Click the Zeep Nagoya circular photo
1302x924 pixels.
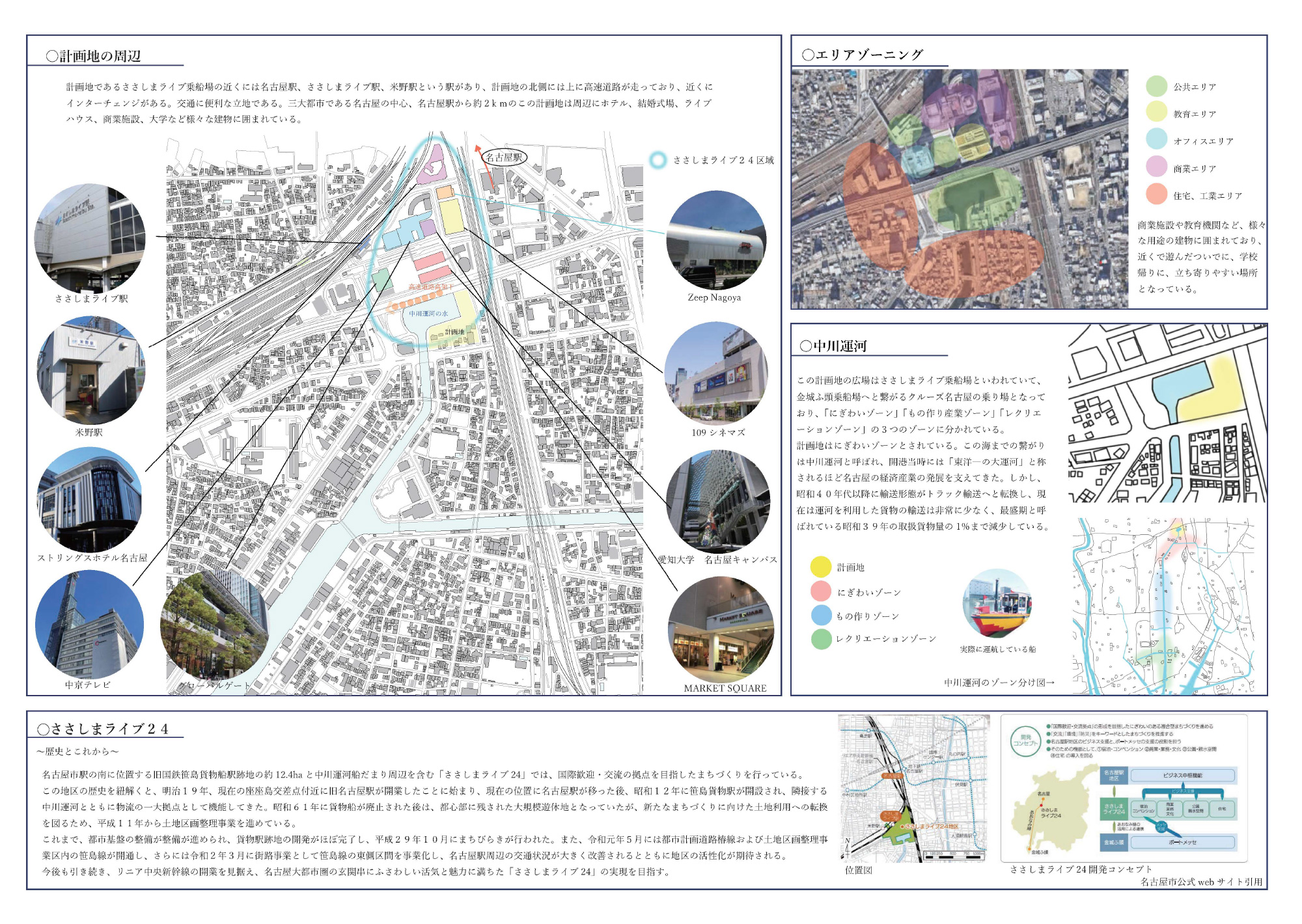[716, 240]
